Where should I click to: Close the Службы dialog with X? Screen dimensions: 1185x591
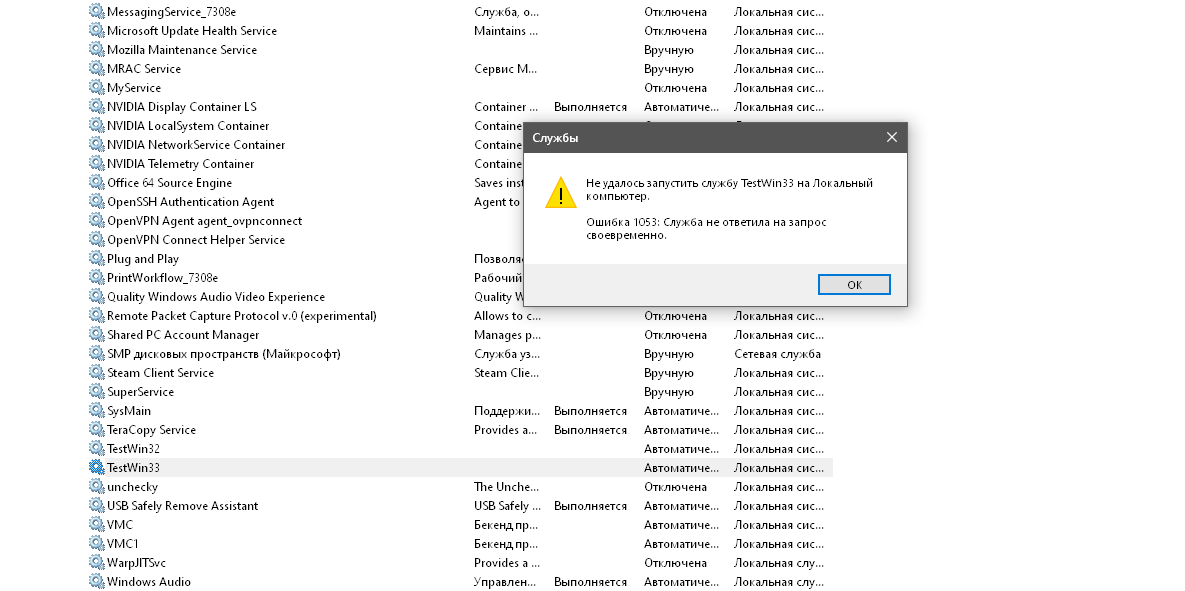[892, 138]
